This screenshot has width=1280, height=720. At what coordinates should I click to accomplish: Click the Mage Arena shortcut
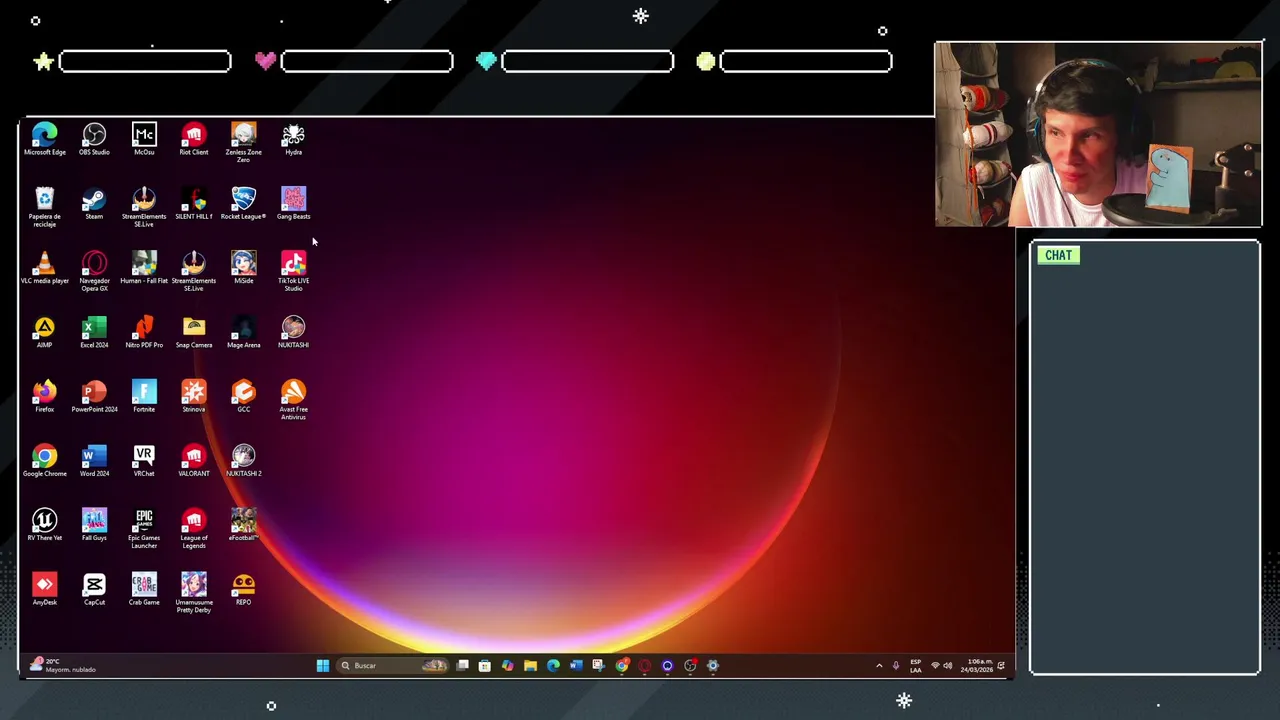click(x=243, y=332)
